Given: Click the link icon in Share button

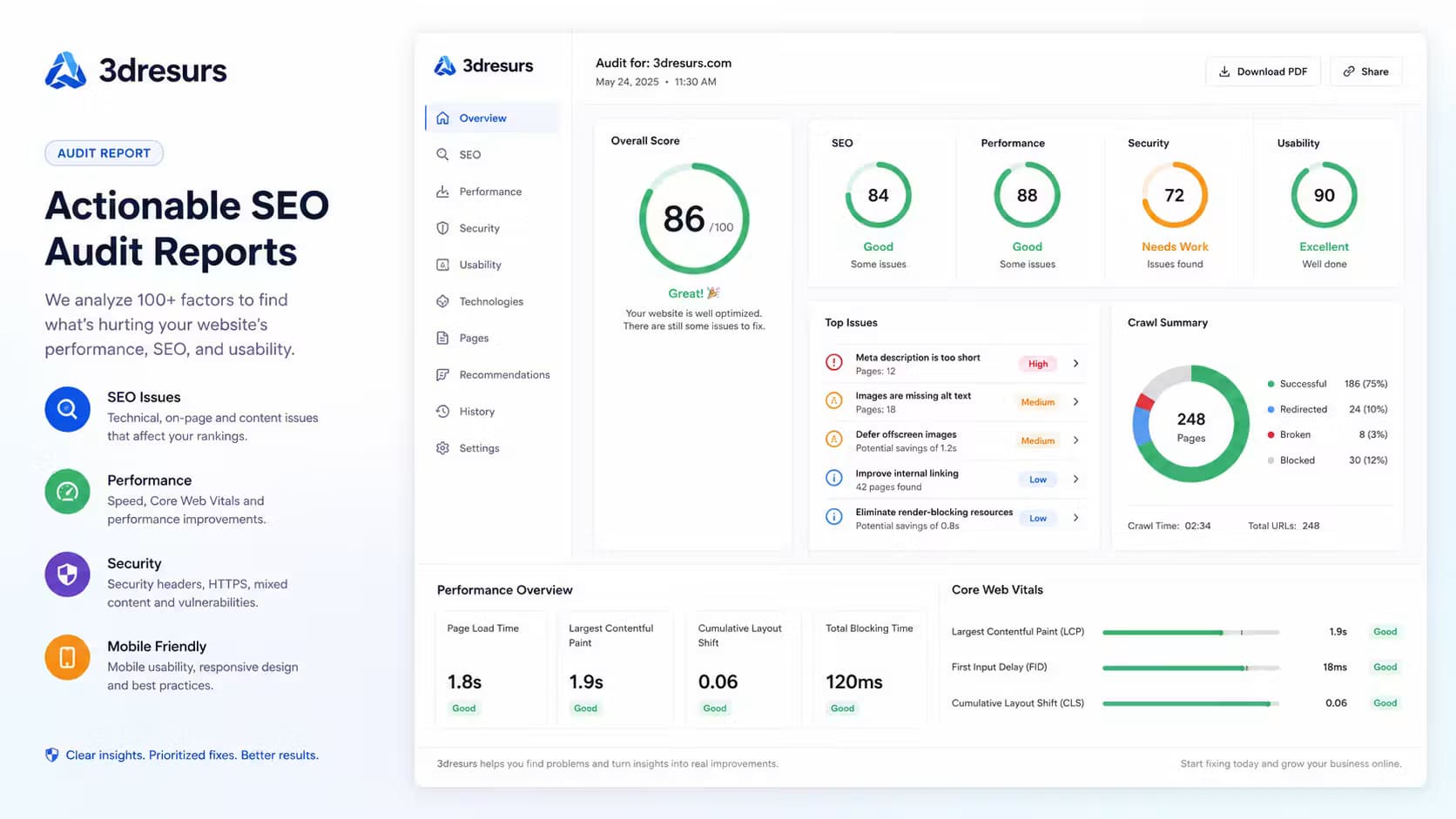Looking at the screenshot, I should click(1349, 71).
